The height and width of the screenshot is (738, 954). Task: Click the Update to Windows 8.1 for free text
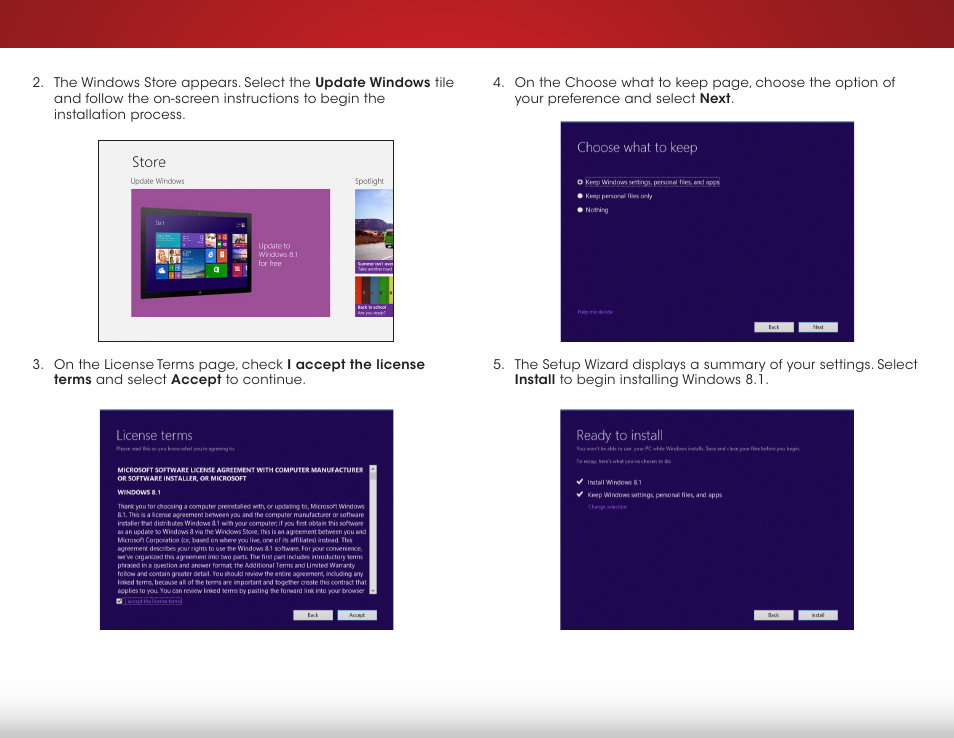[278, 255]
